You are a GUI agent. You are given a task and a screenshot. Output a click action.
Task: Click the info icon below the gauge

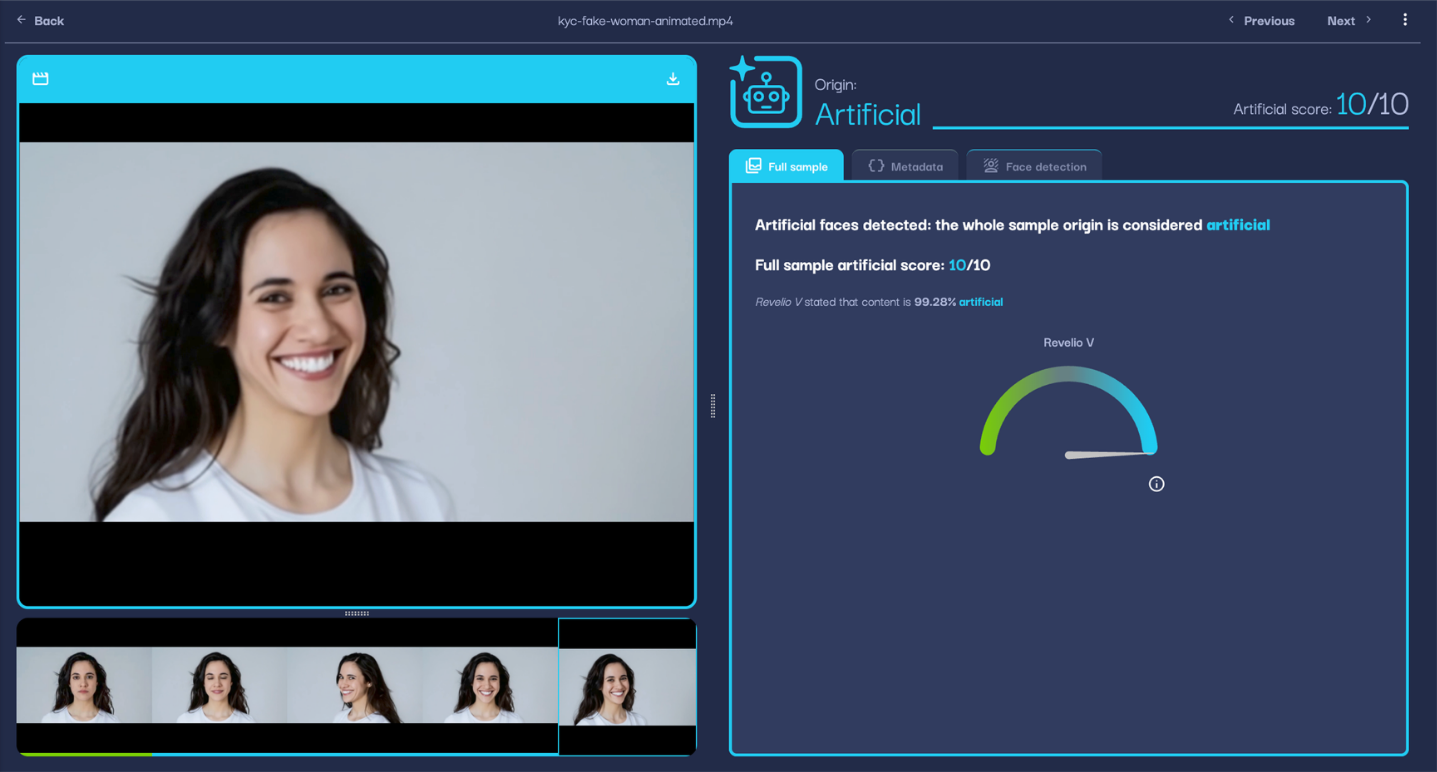click(1156, 484)
